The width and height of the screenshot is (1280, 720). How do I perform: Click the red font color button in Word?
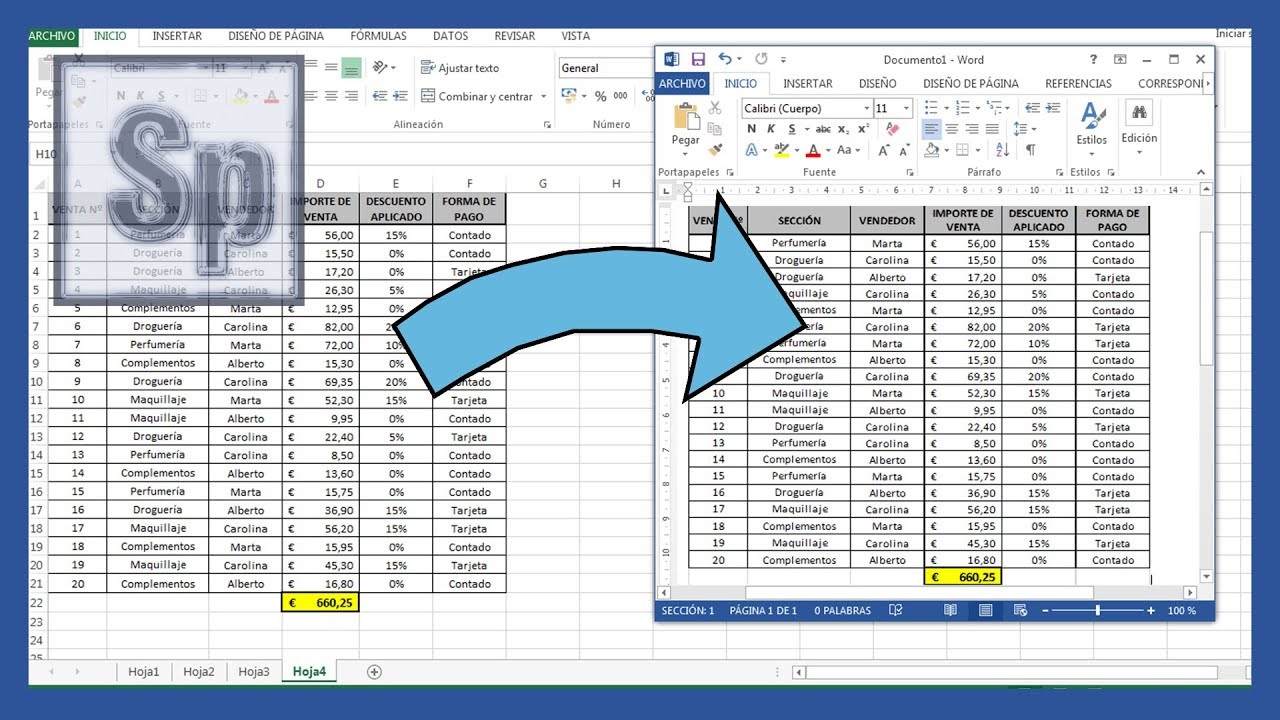(813, 150)
